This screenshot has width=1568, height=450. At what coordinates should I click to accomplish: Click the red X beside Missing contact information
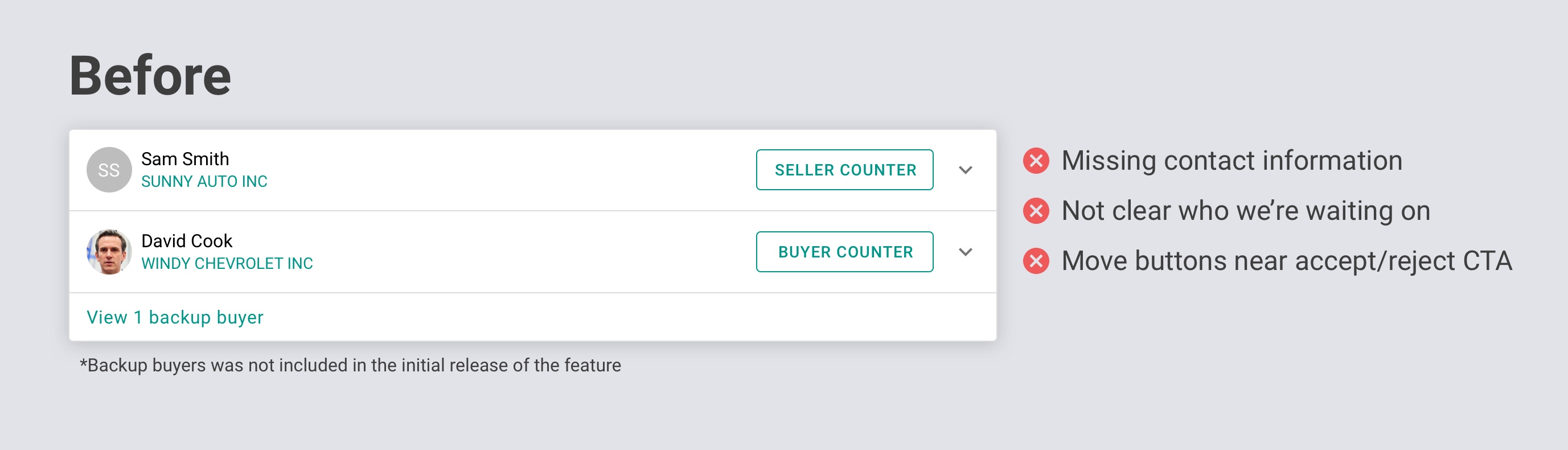coord(1036,161)
